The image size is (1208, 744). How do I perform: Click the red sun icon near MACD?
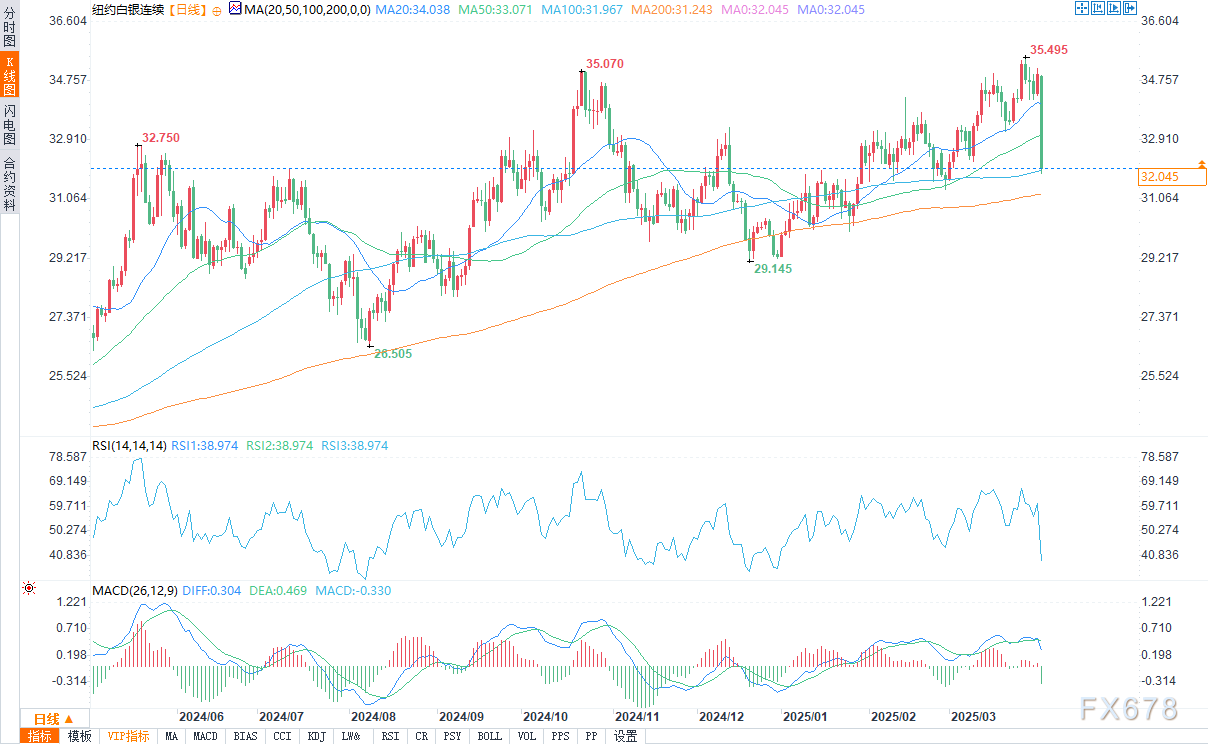[29, 589]
